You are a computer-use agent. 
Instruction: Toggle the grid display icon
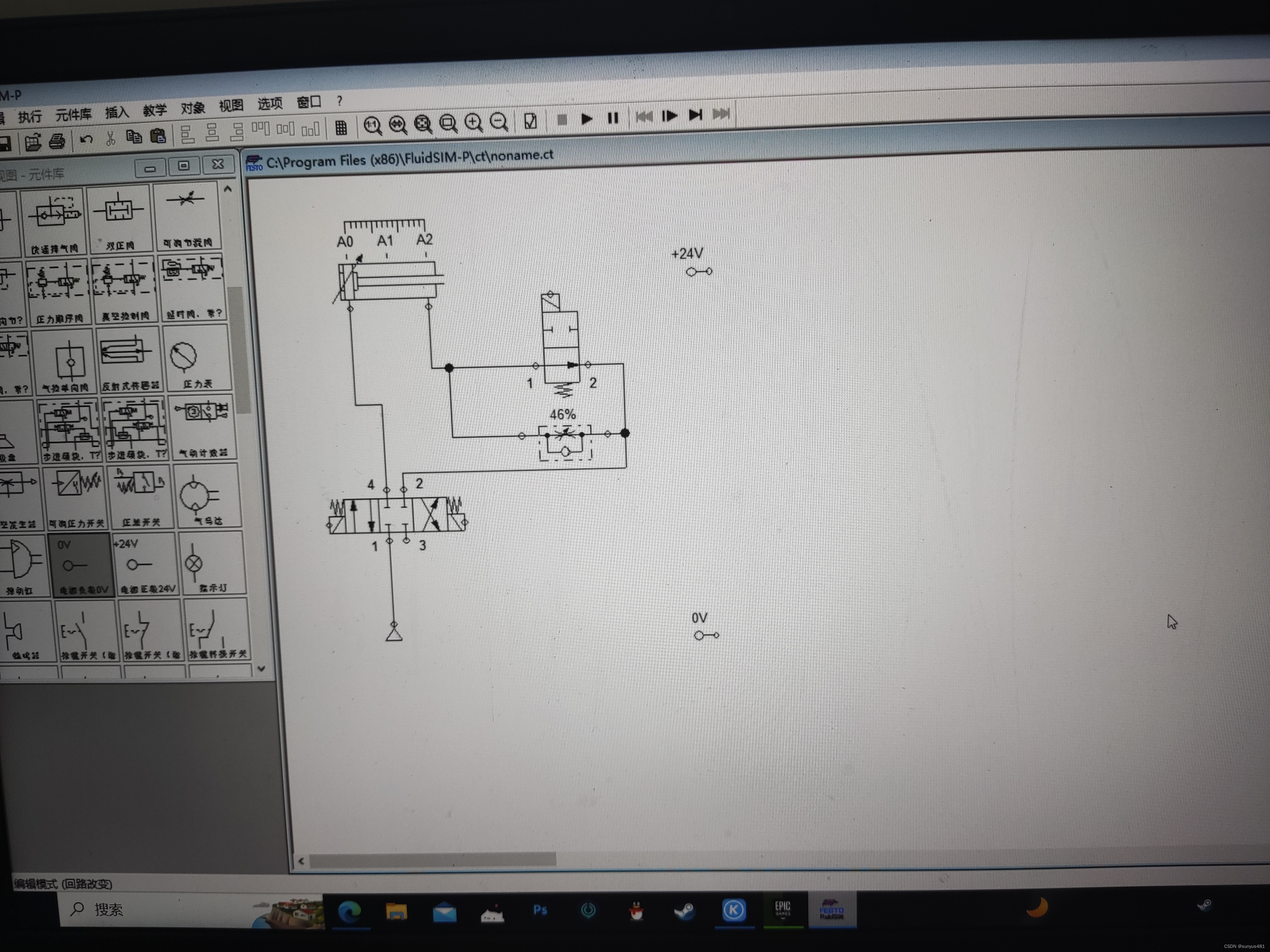tap(341, 127)
